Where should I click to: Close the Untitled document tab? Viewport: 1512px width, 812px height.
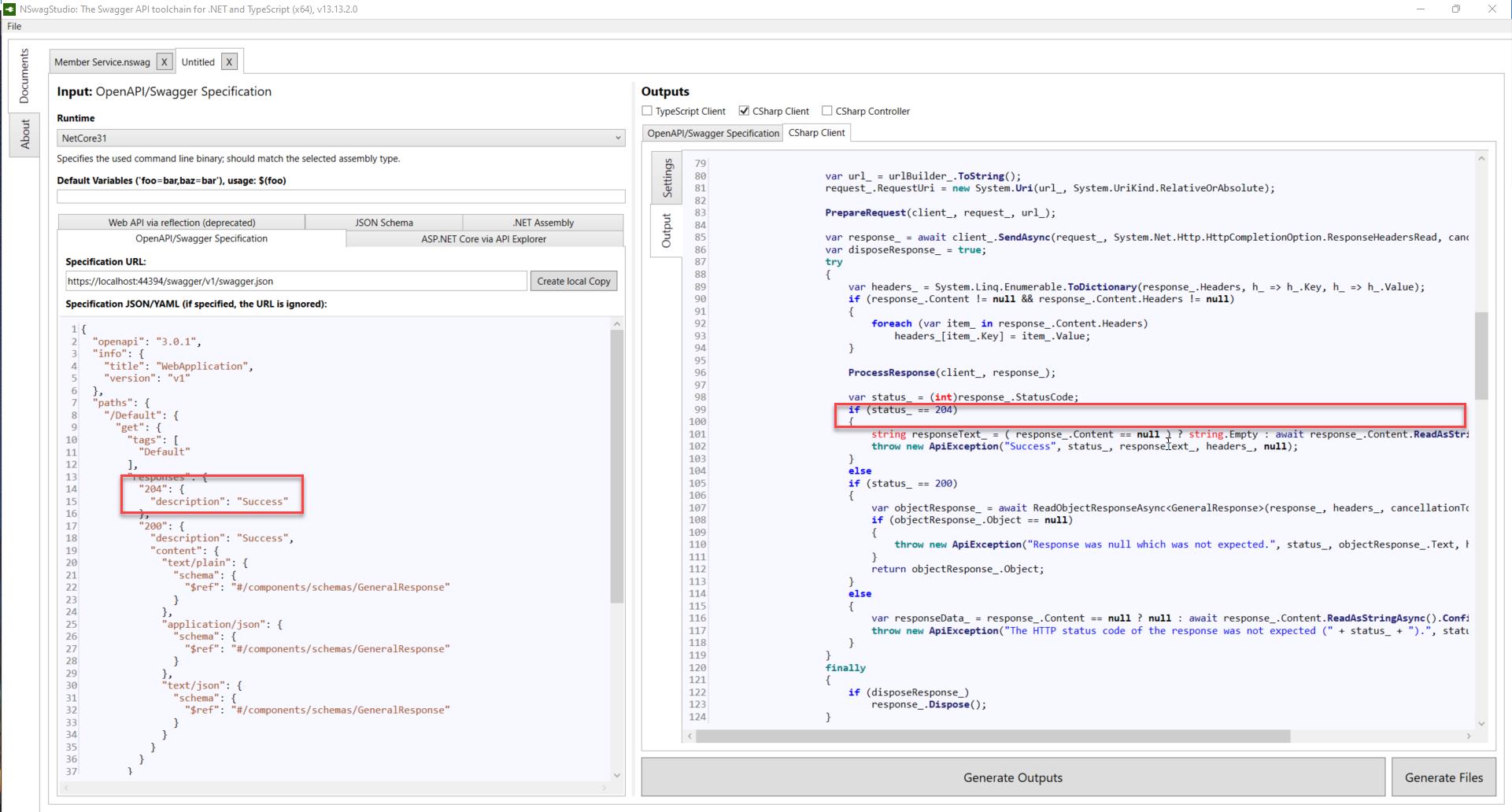point(229,61)
